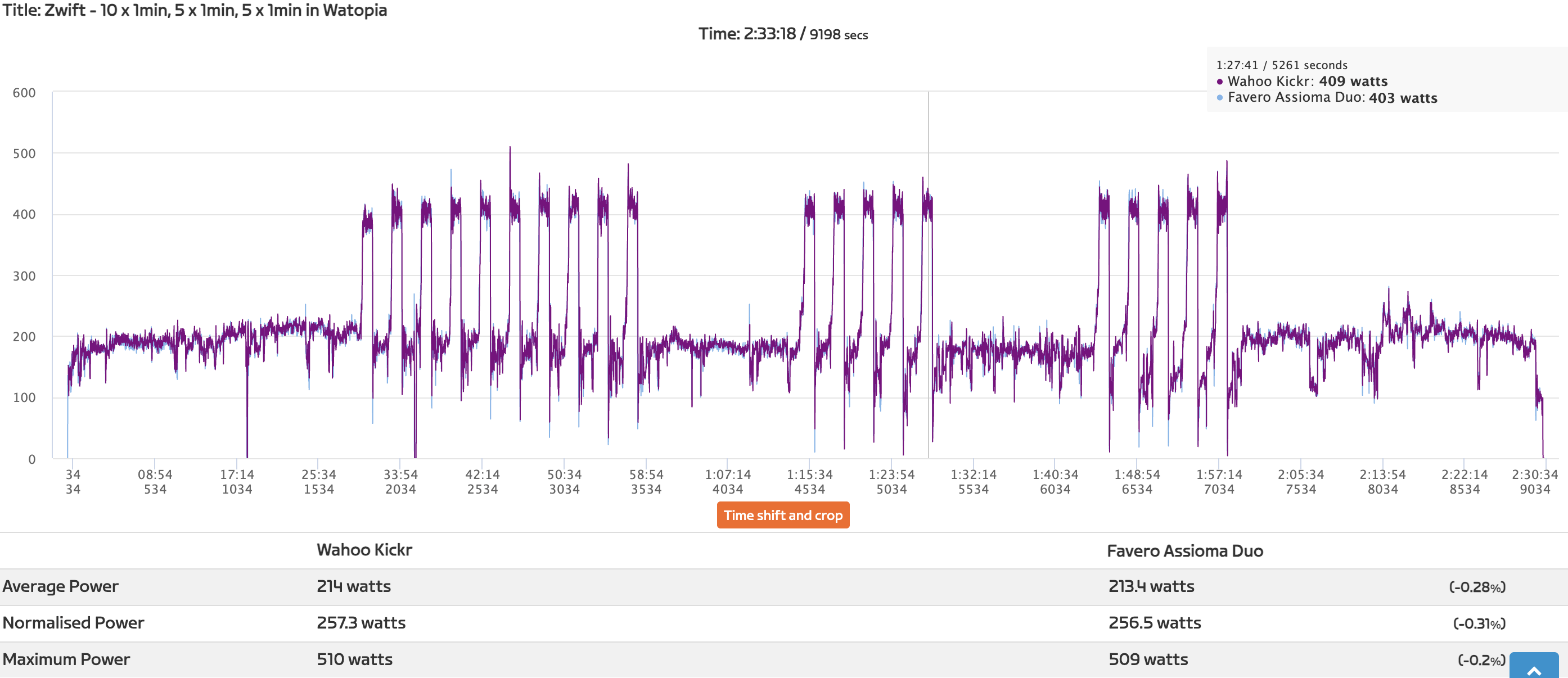Click the 600 y-axis label
Screen dimensions: 1568x678
24,93
